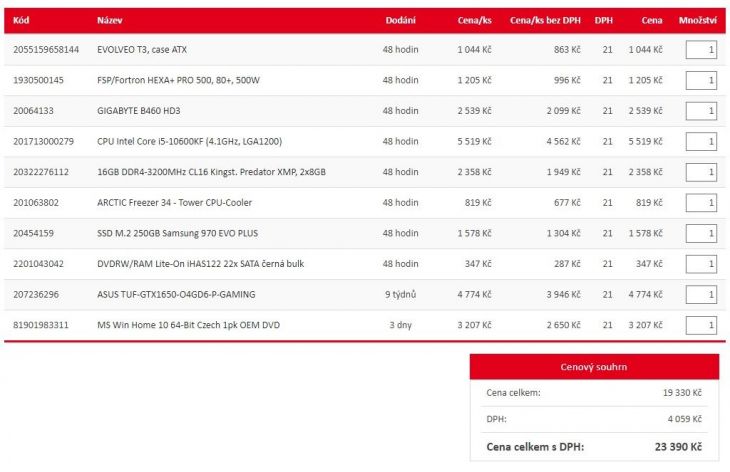Click the 3 dny delivery time
This screenshot has width=730, height=472.
tap(400, 325)
